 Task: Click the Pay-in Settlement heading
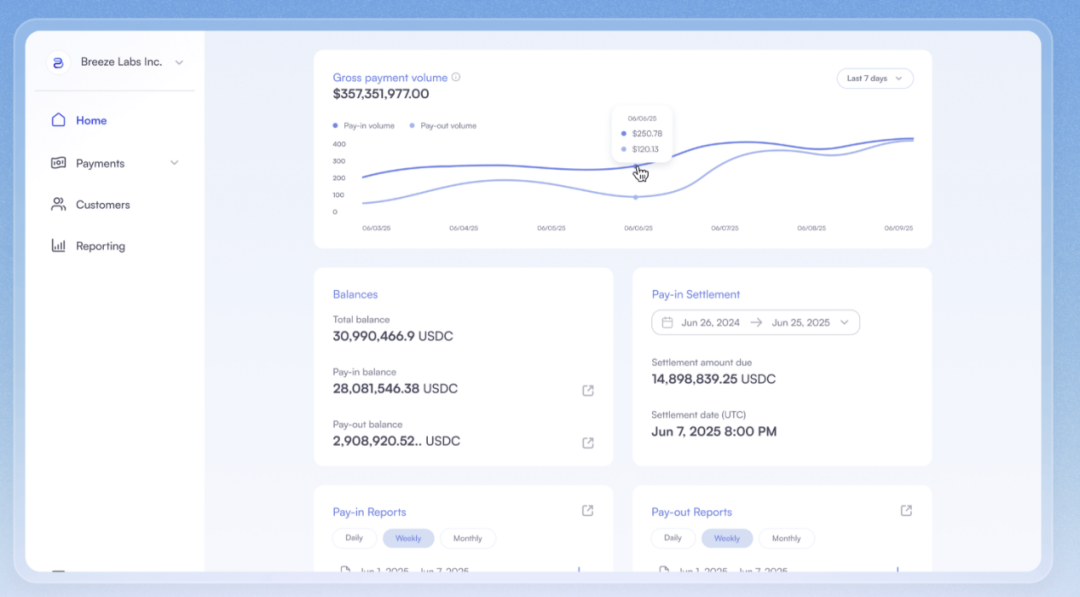pos(696,294)
